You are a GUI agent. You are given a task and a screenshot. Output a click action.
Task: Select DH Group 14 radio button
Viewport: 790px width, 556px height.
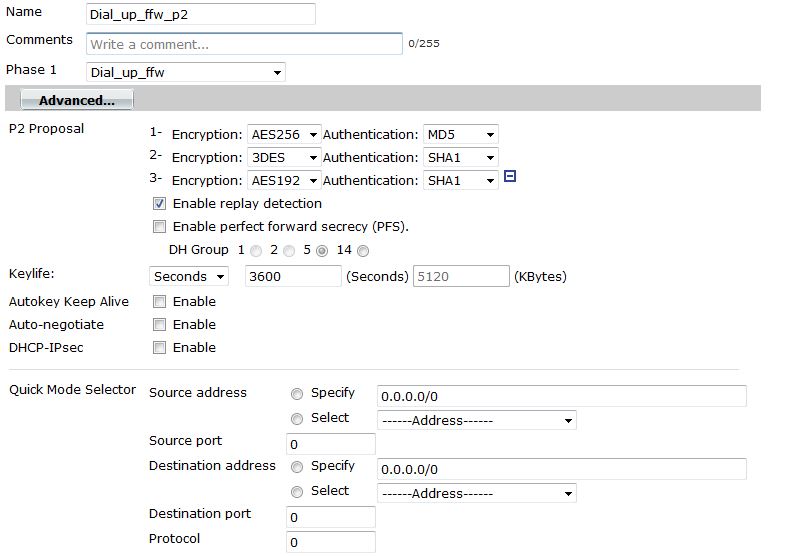click(363, 251)
